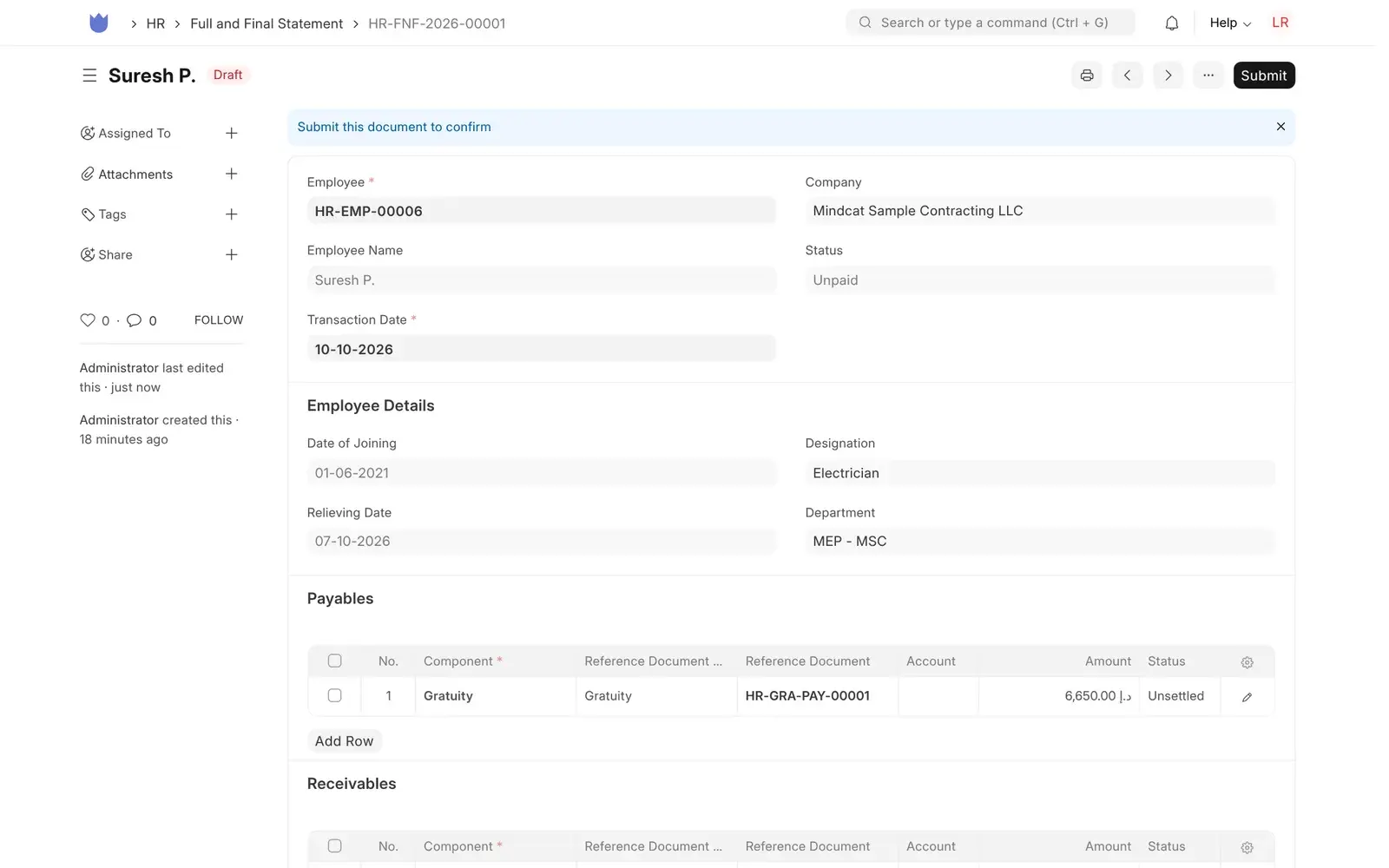Open the Department link field
This screenshot has width=1389, height=868.
[x=1040, y=541]
